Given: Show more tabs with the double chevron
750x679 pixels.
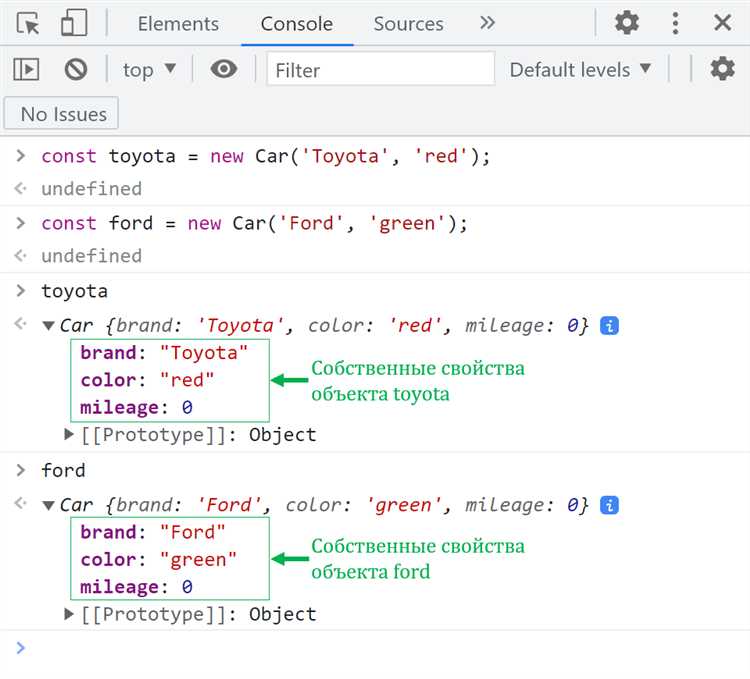Looking at the screenshot, I should click(487, 22).
